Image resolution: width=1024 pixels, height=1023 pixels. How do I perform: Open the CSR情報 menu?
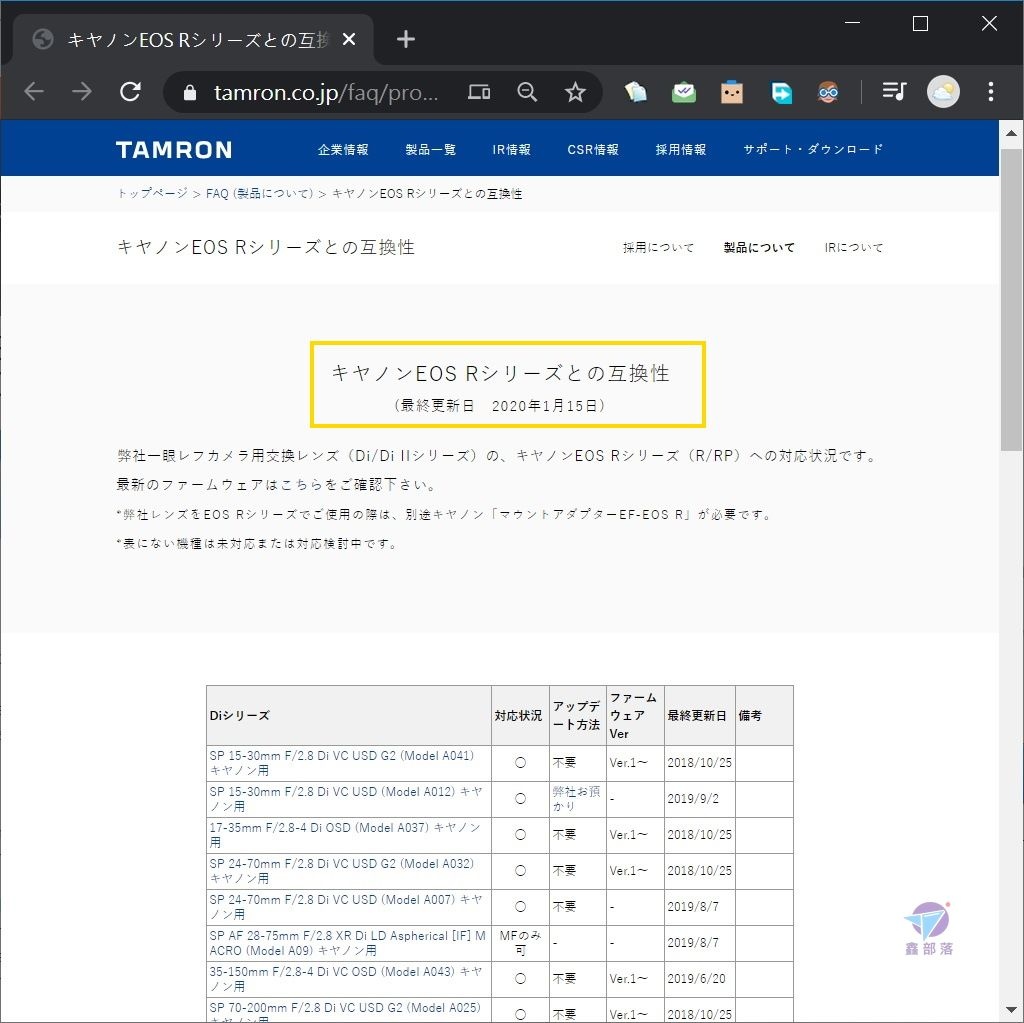593,150
